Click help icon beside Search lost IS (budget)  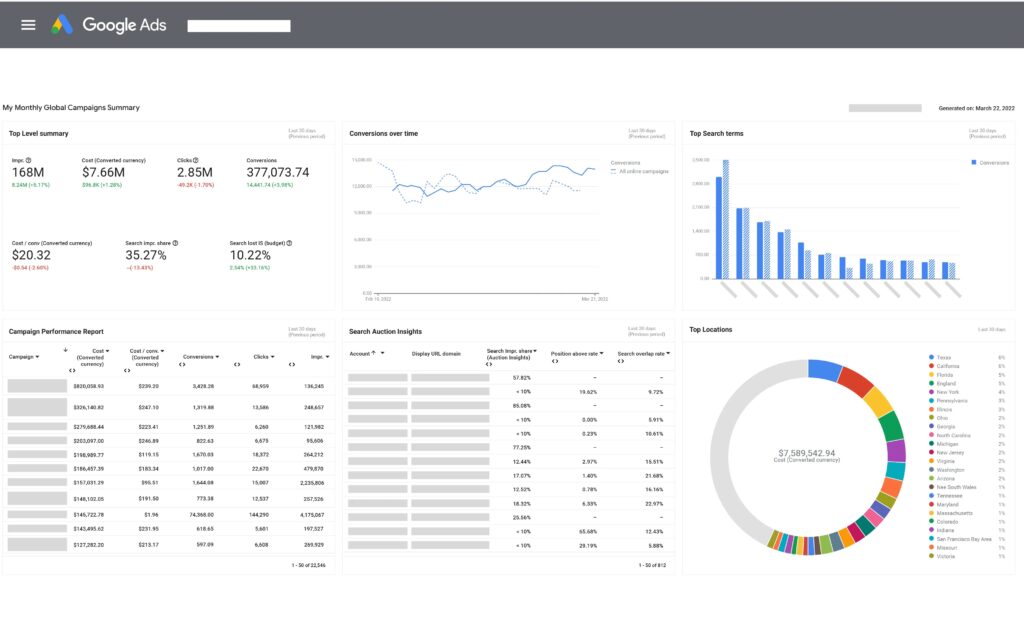click(x=289, y=243)
